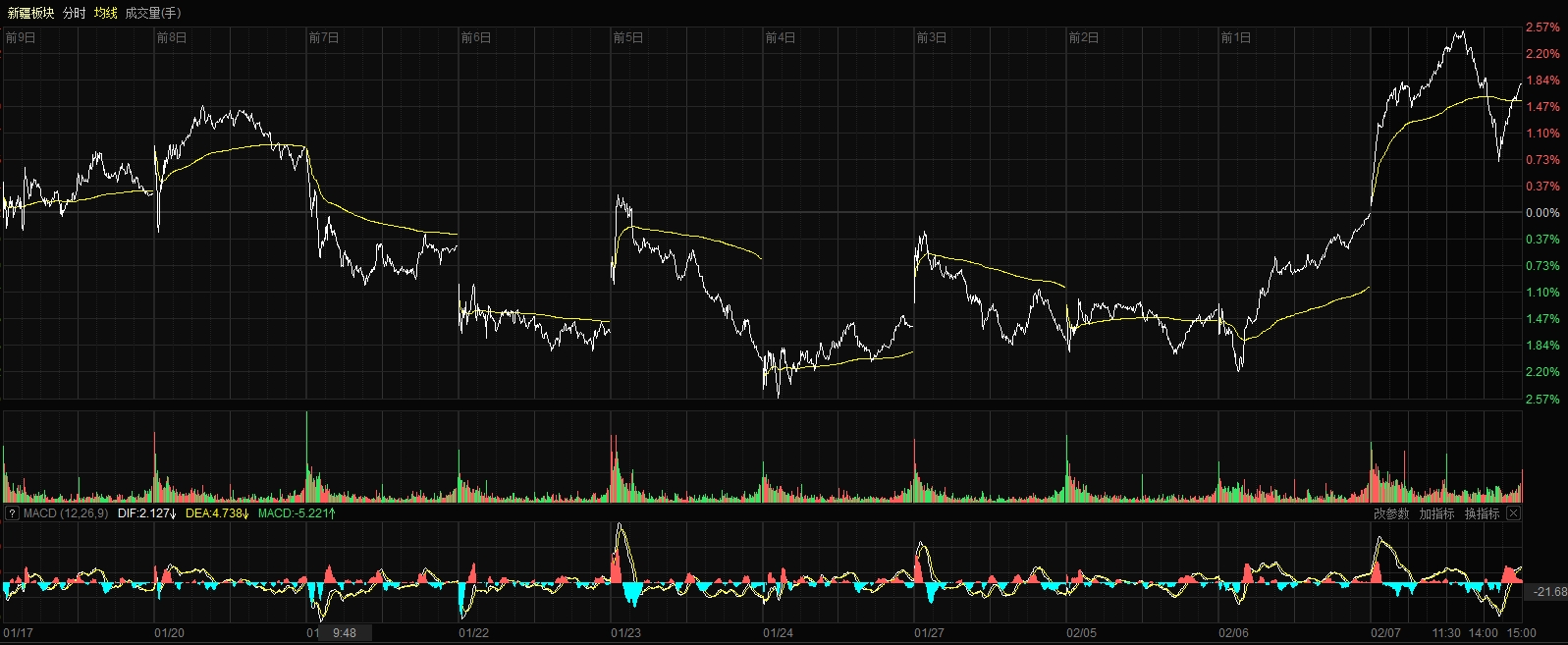Toggle the 均线 average line legend
Image resolution: width=1568 pixels, height=645 pixels.
[x=105, y=13]
